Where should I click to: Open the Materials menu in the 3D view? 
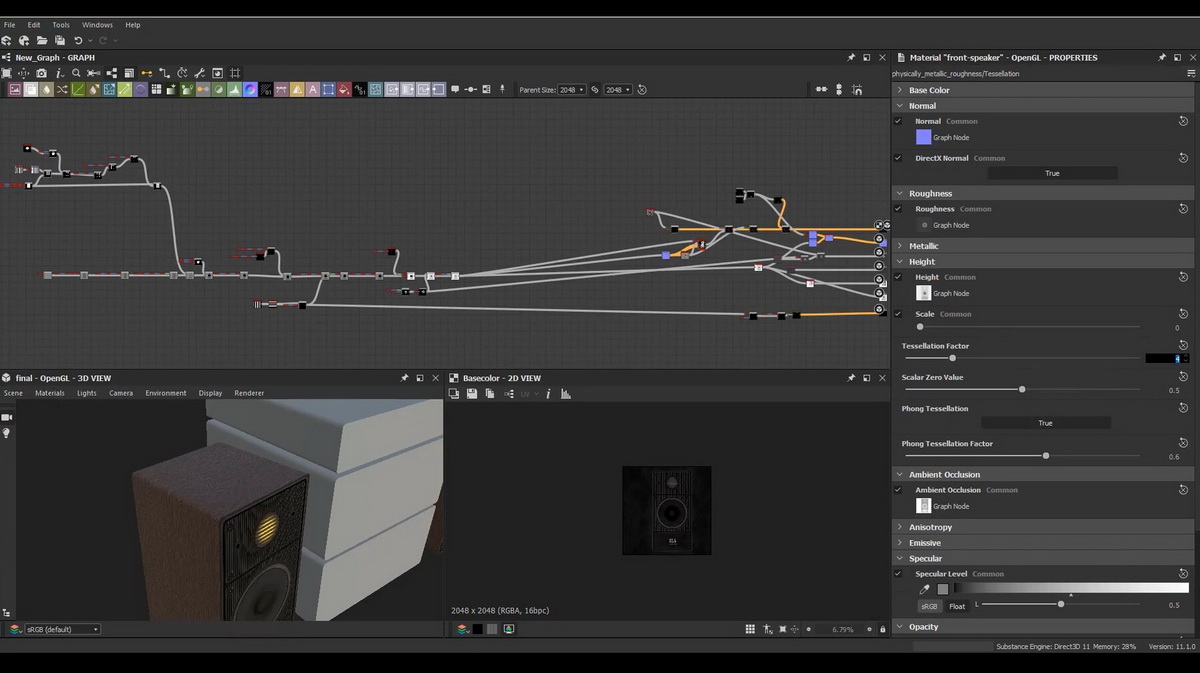[50, 393]
